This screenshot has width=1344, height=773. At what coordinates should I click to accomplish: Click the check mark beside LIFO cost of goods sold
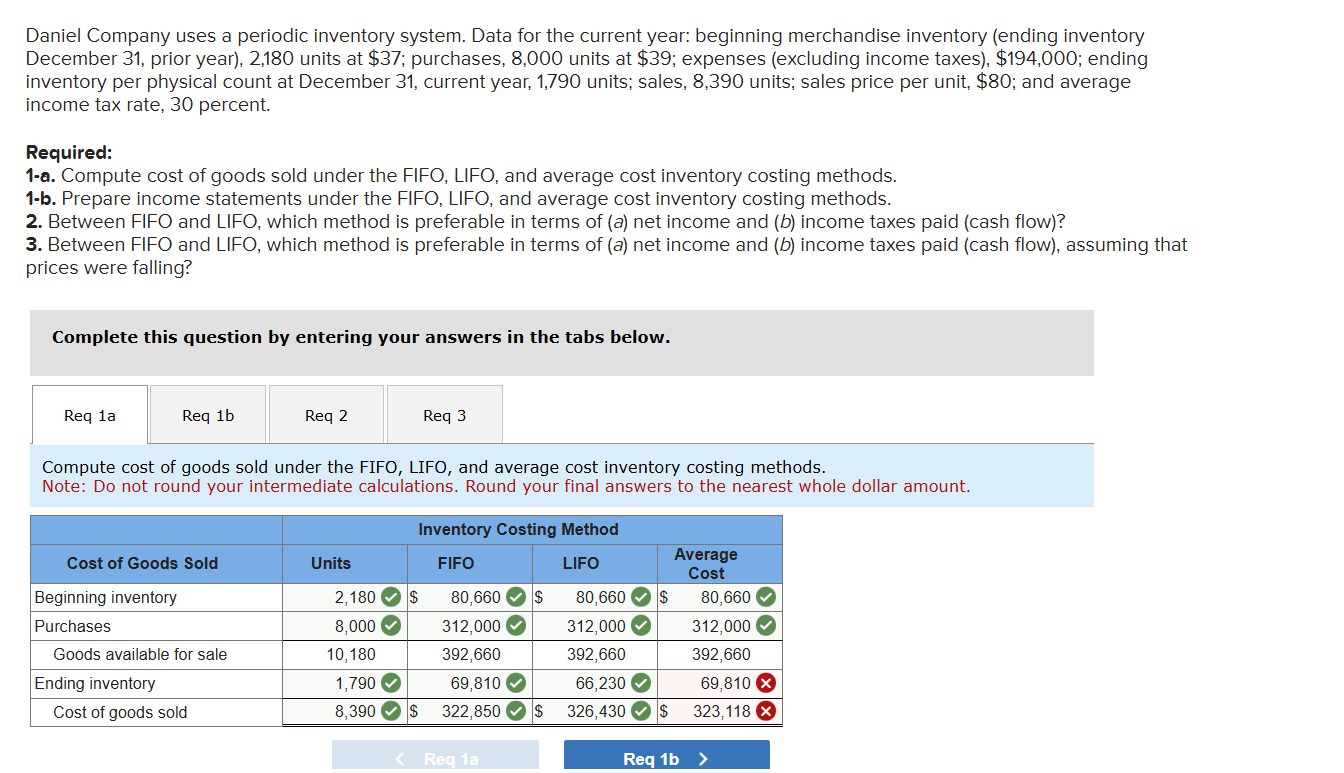tap(641, 712)
